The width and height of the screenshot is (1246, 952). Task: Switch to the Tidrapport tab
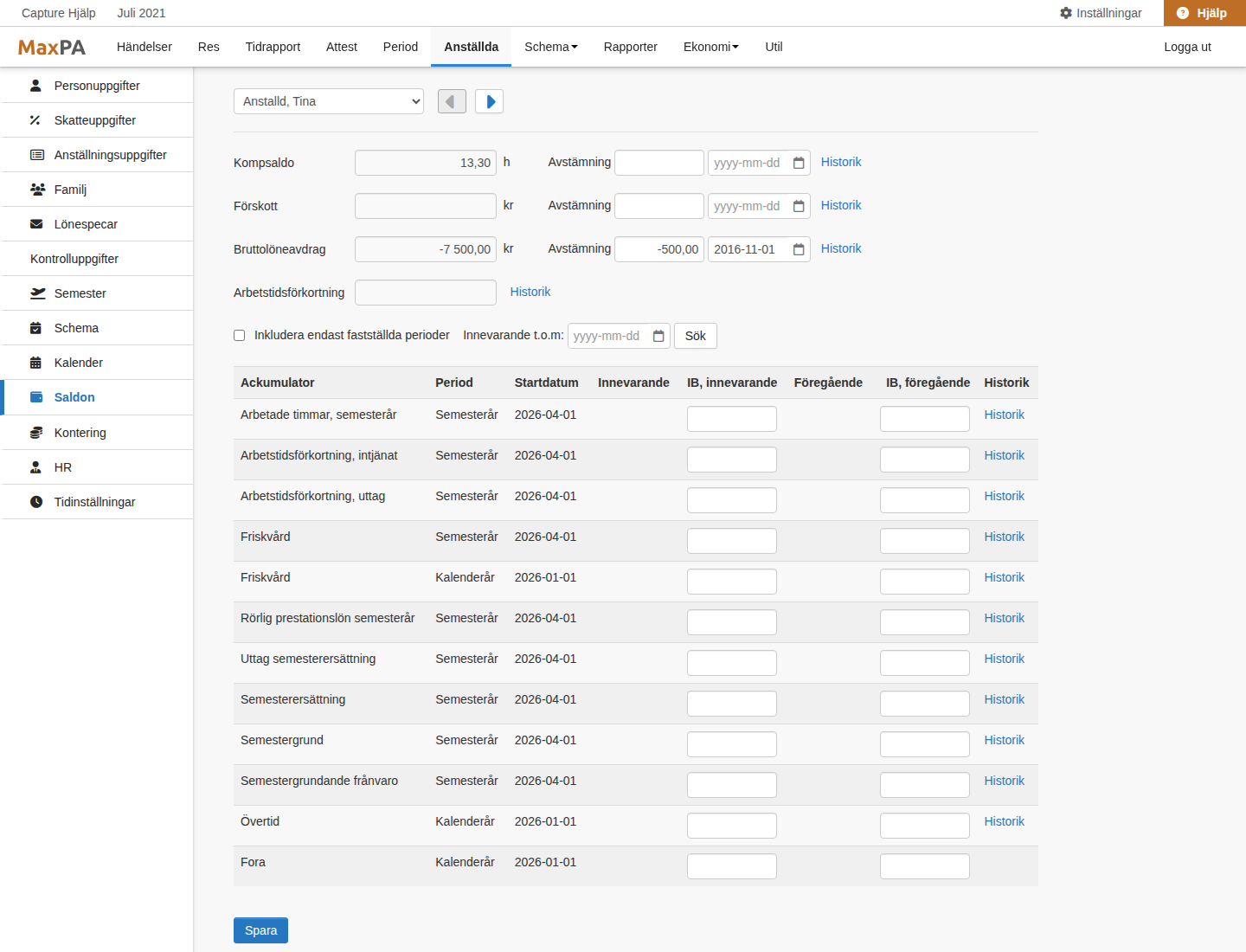pos(273,47)
